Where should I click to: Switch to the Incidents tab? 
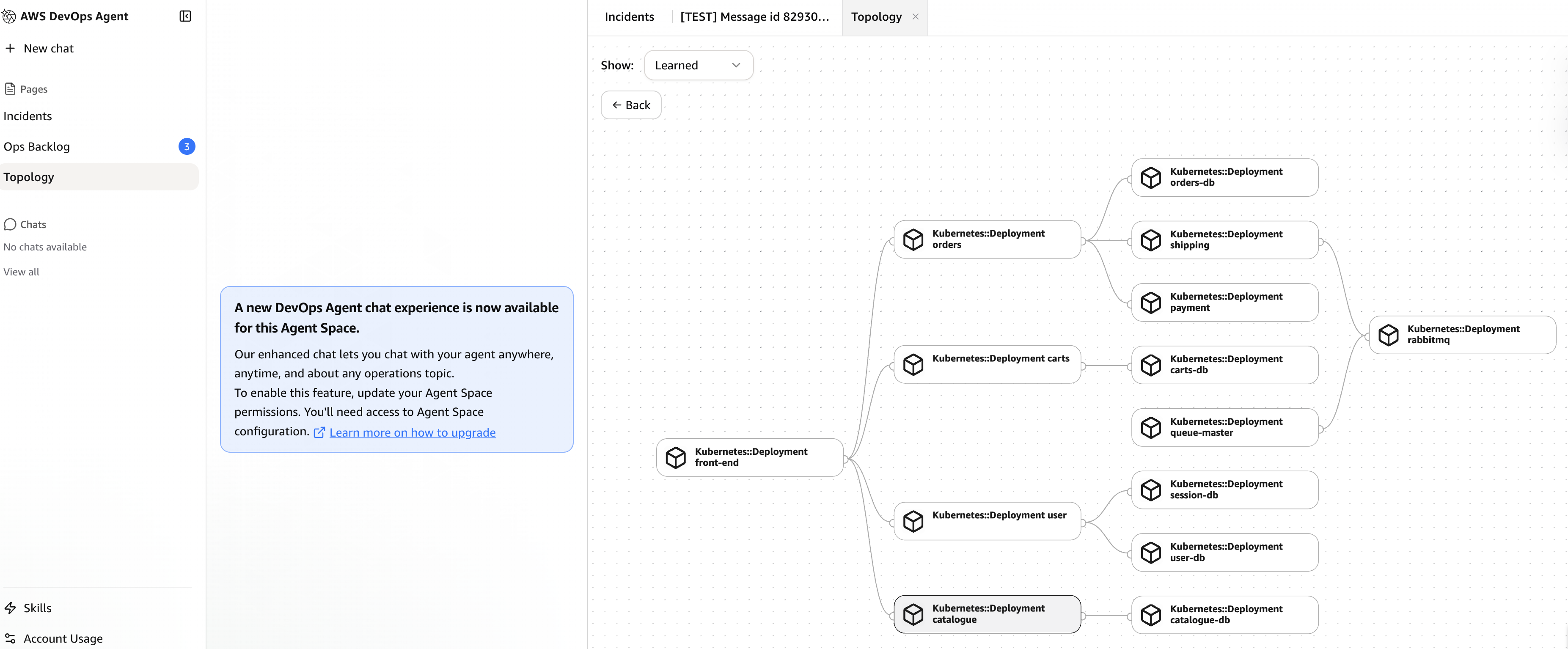(629, 16)
